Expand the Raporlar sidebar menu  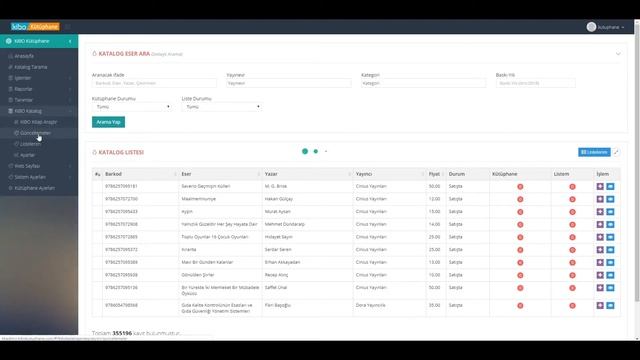(39, 89)
